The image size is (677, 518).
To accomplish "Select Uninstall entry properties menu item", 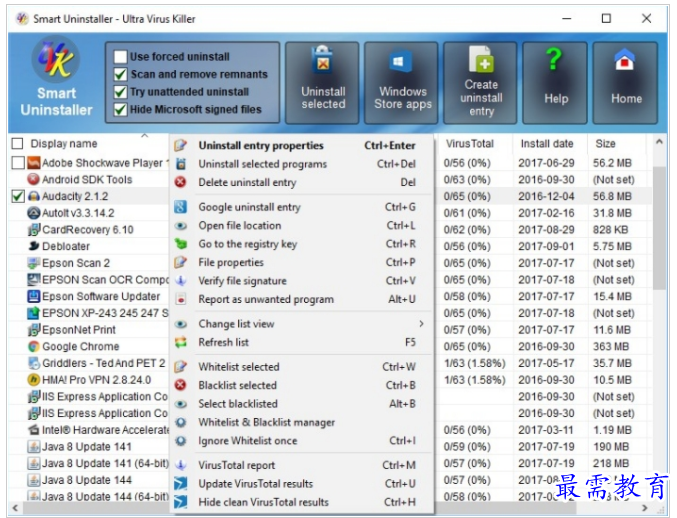I will coord(302,145).
